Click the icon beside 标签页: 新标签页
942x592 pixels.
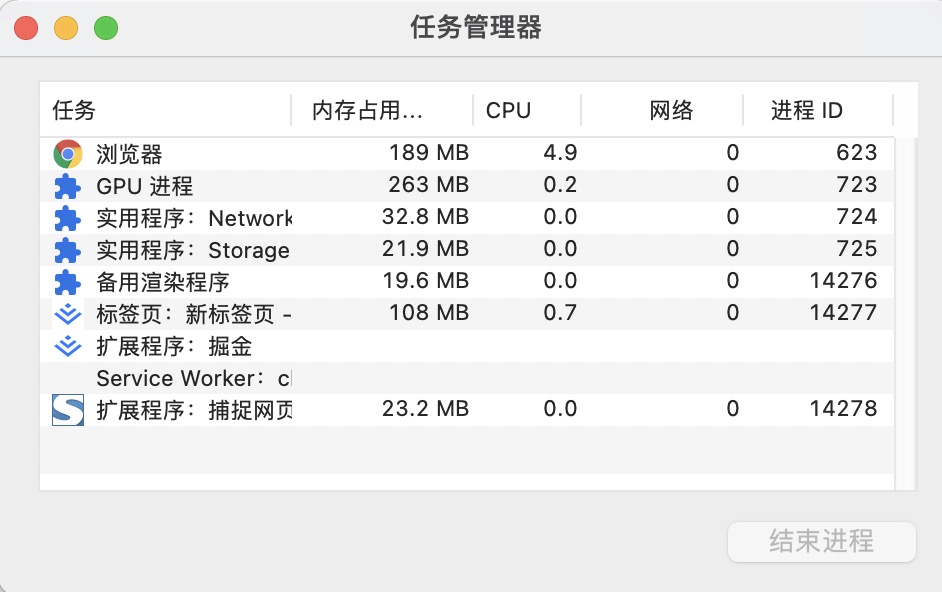point(68,314)
